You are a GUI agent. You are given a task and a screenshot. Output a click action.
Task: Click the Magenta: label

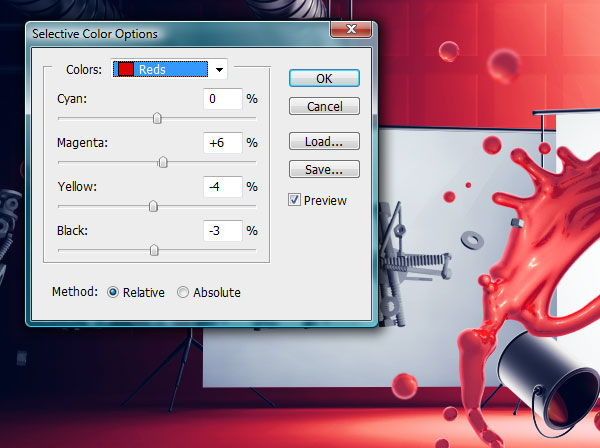[82, 143]
